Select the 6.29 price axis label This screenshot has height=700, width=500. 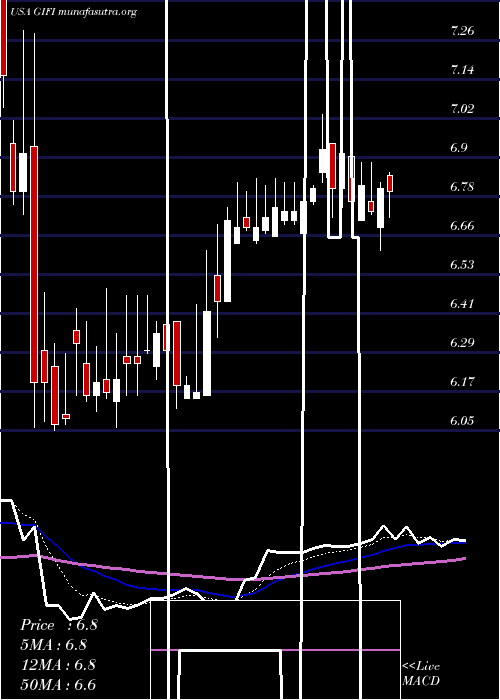pos(462,343)
